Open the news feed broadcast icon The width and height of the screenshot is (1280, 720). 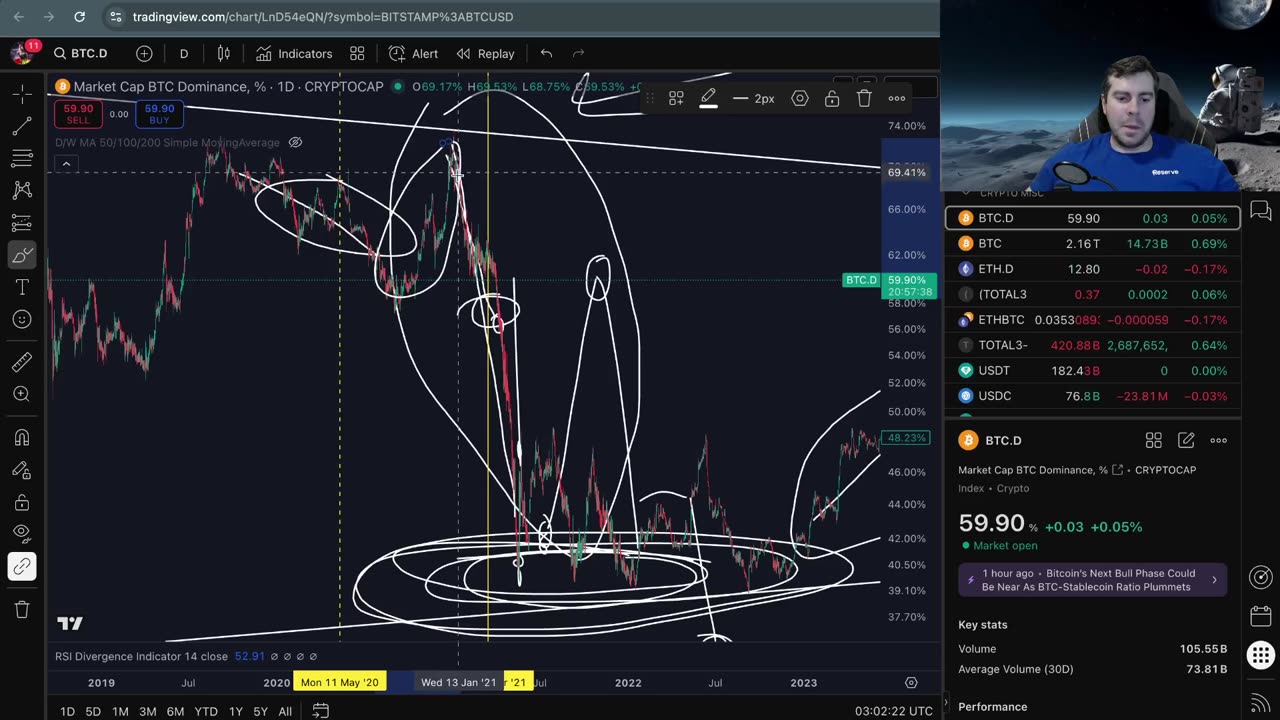pos(1261,703)
